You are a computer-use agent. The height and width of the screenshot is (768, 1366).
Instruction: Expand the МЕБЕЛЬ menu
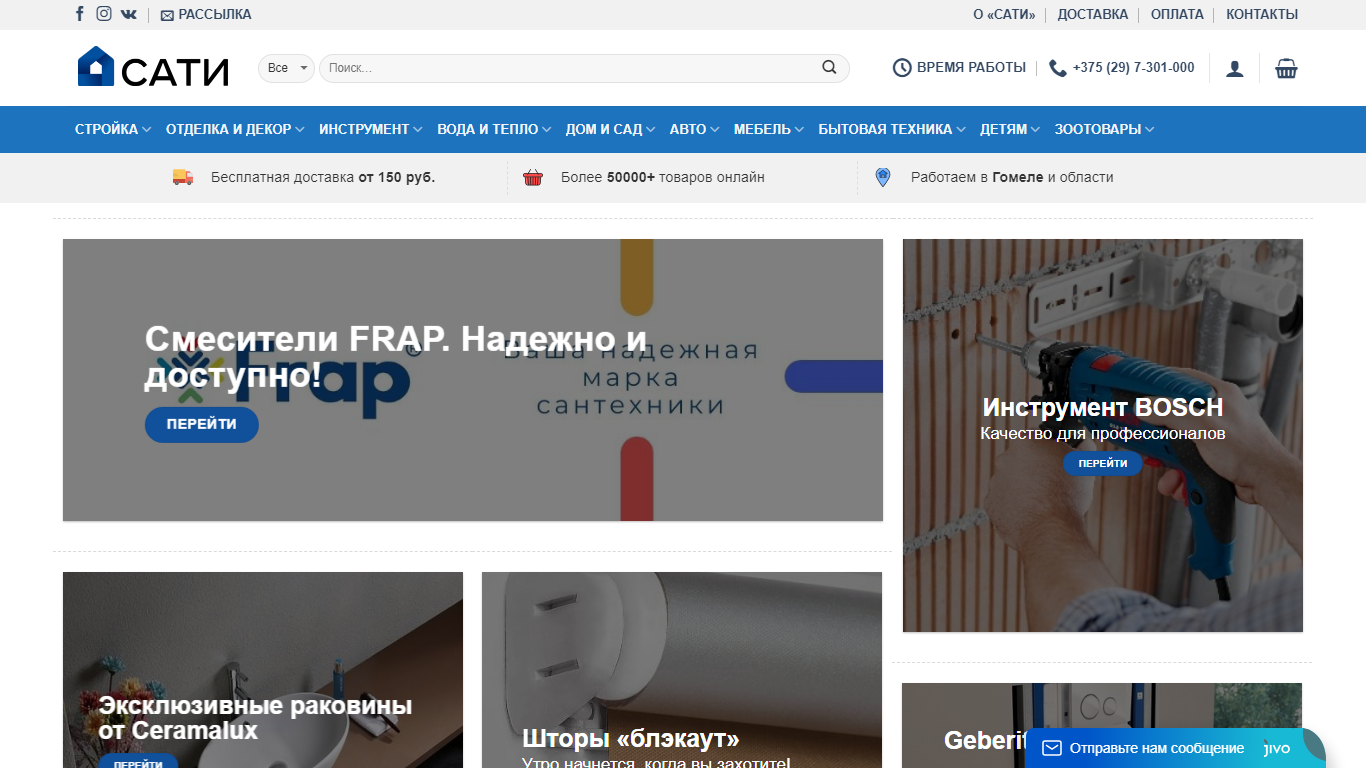(x=769, y=129)
